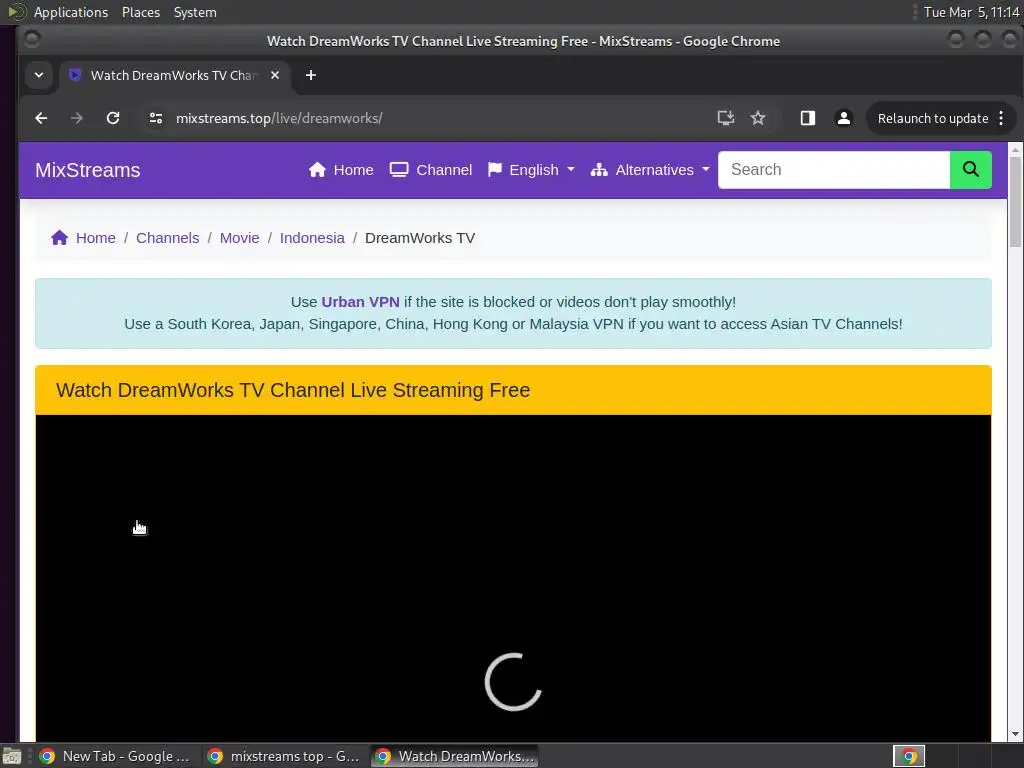Switch to mixstreams top taskbar window
The height and width of the screenshot is (768, 1024).
[x=284, y=756]
